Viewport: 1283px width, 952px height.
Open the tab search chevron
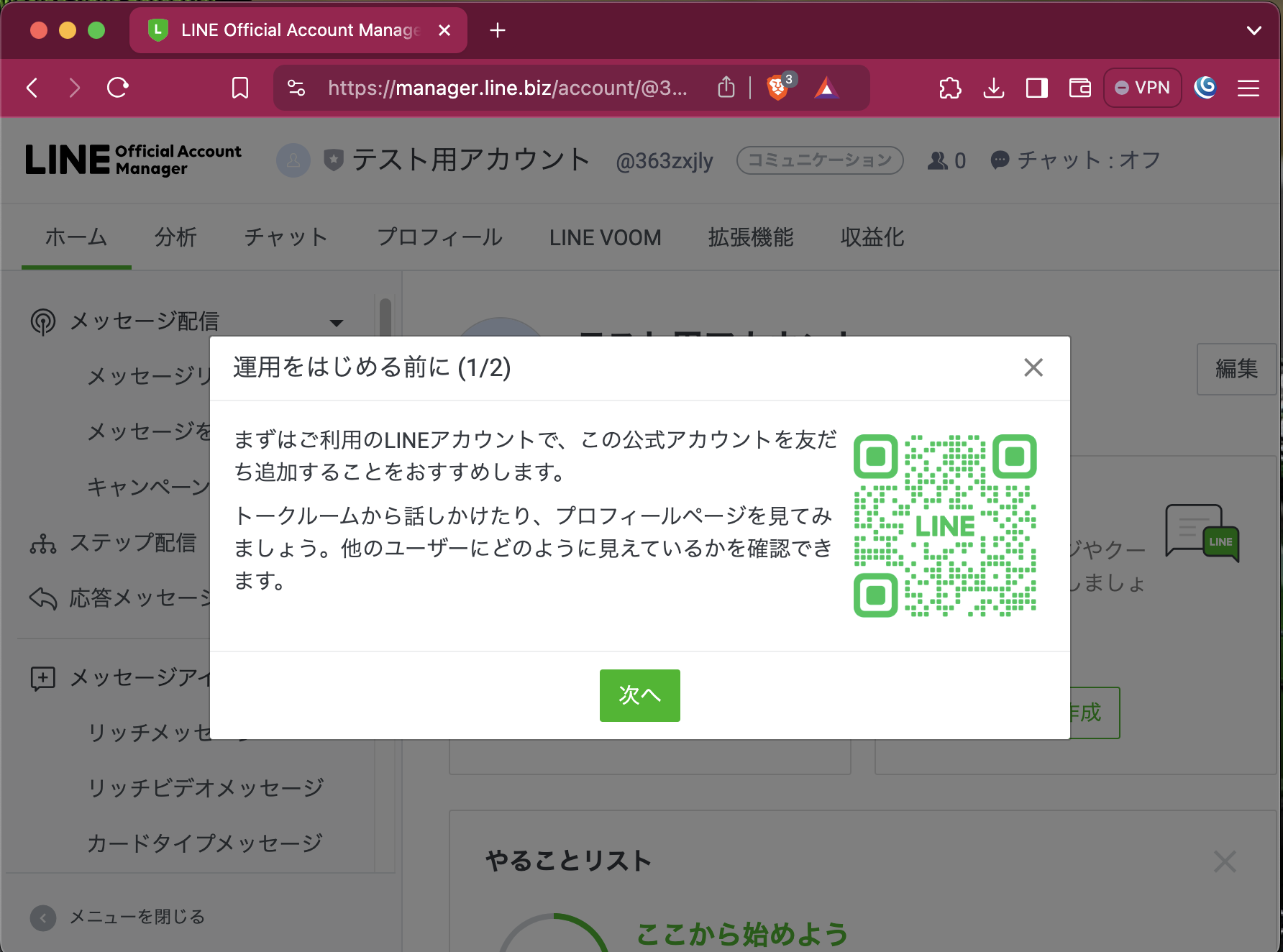point(1254,30)
